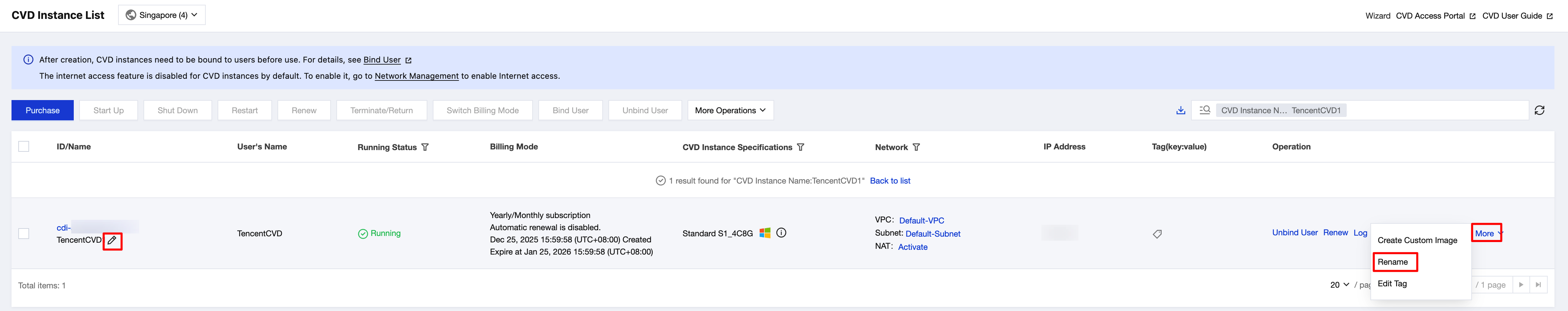Image resolution: width=1568 pixels, height=311 pixels.
Task: Select Create Custom Image menu item
Action: pos(1417,240)
